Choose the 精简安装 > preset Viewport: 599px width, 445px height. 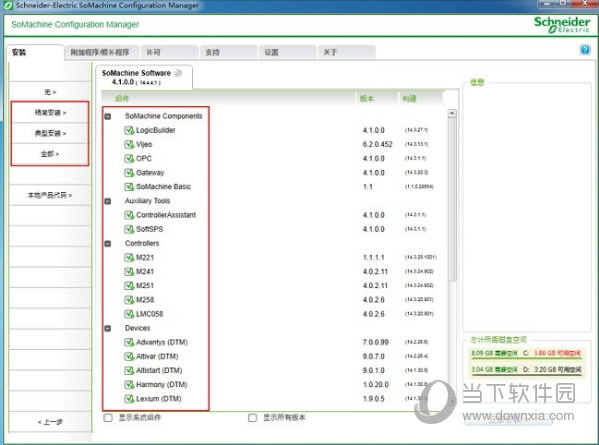[50, 112]
